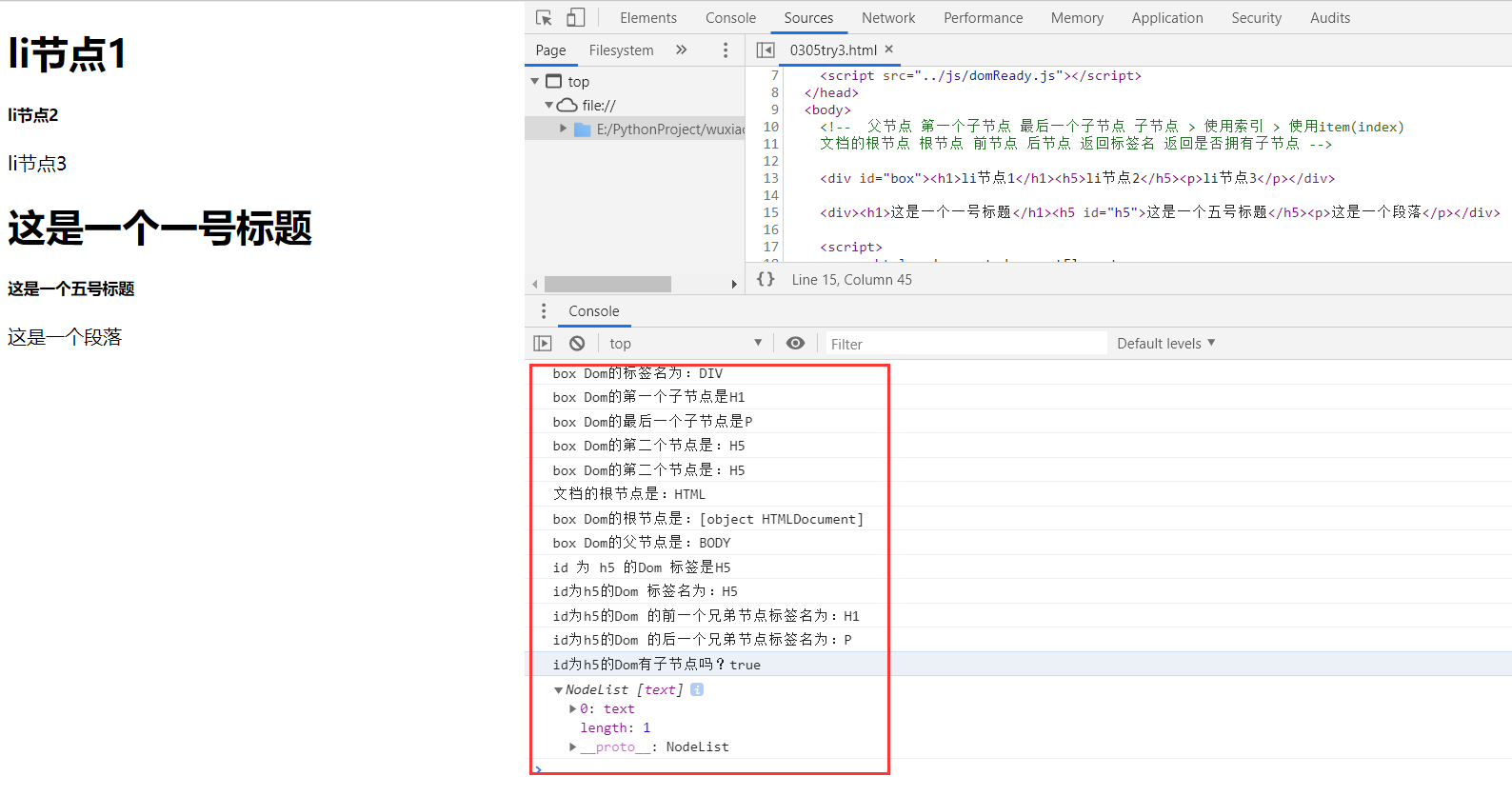This screenshot has height=796, width=1512.
Task: Click log line '文档的根节点是: HTML'
Action: point(629,494)
